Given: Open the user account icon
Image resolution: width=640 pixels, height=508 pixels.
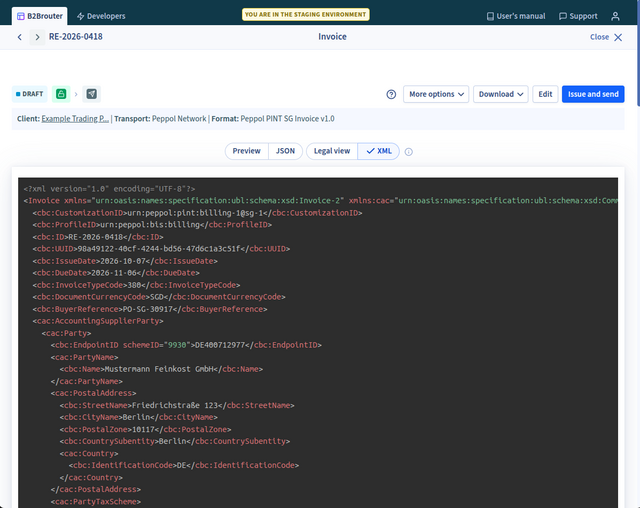Looking at the screenshot, I should tap(615, 16).
